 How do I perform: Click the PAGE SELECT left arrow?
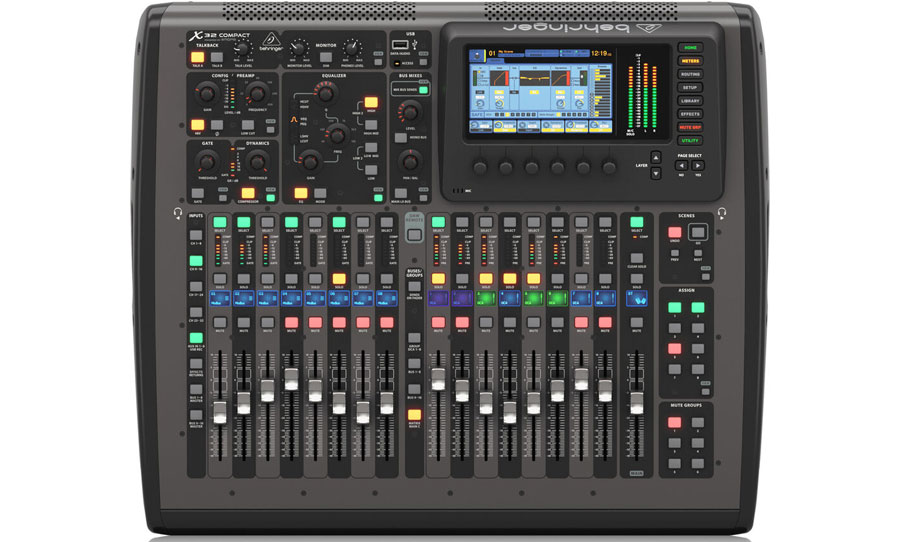point(681,165)
